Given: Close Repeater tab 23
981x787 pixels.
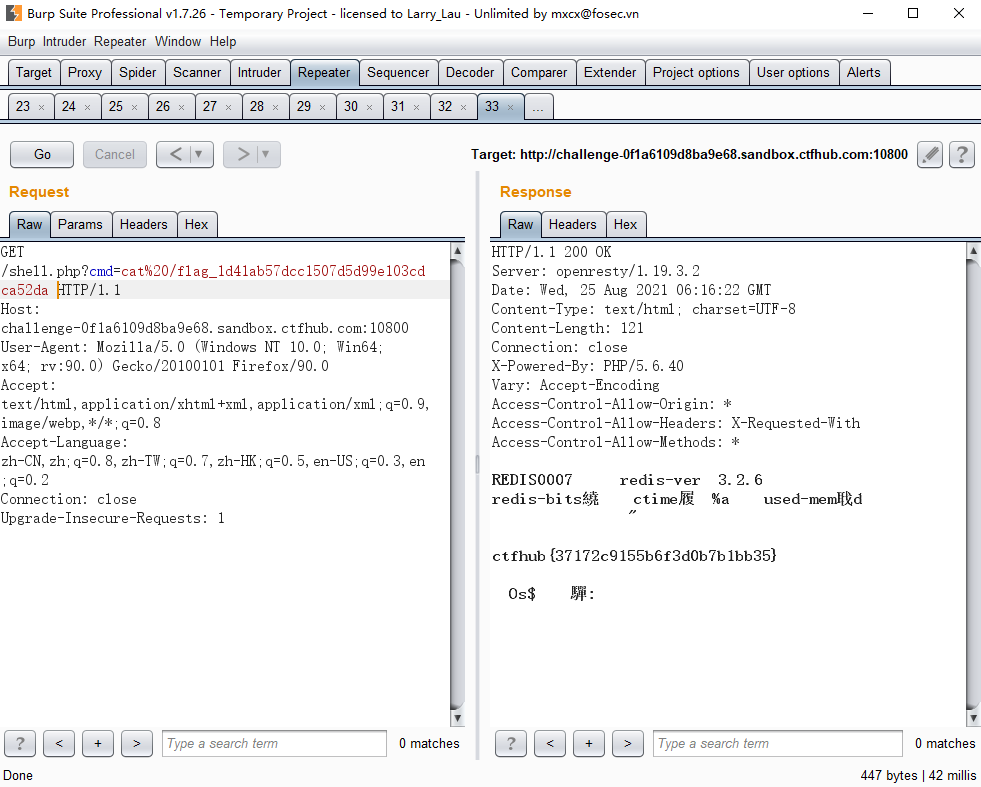Looking at the screenshot, I should pyautogui.click(x=41, y=108).
